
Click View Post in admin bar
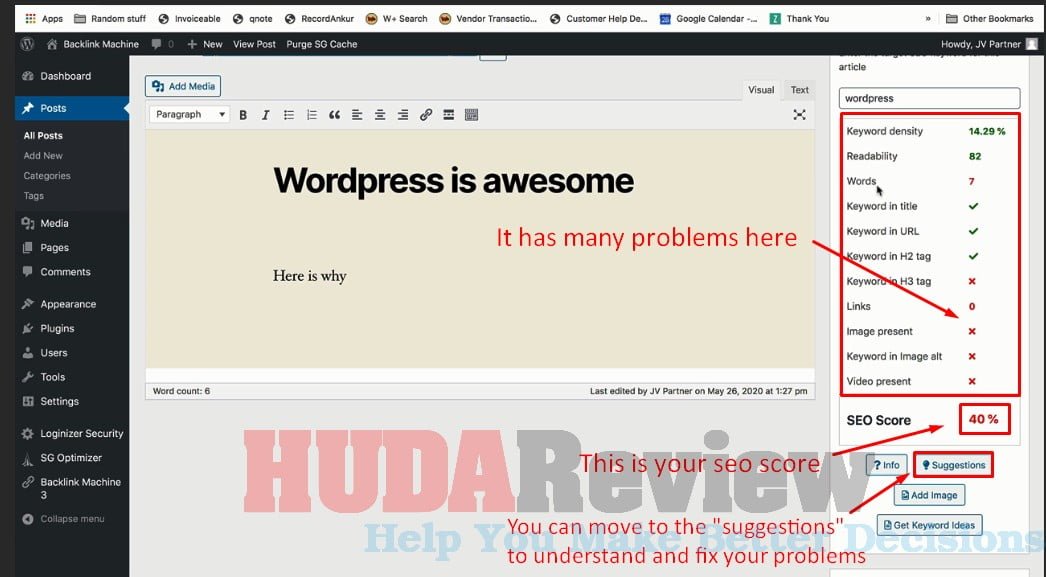(x=254, y=44)
